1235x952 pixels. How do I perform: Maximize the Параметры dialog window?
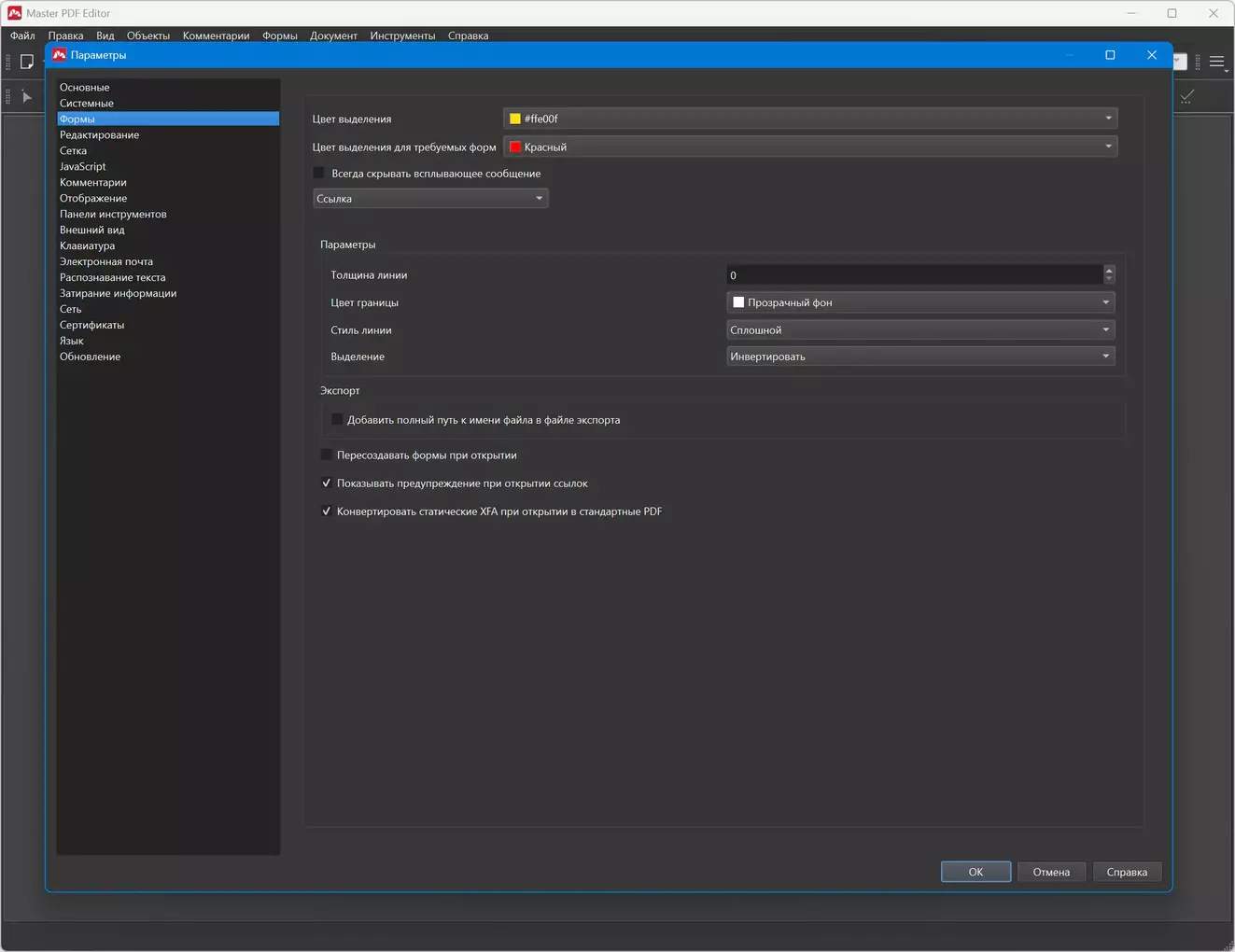(1110, 55)
